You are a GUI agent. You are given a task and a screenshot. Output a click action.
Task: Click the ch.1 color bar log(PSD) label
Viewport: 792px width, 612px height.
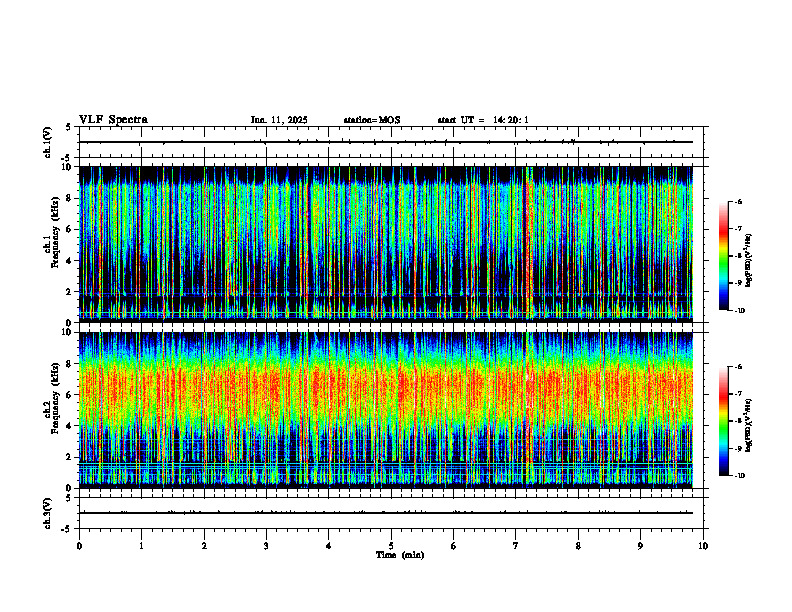(749, 261)
